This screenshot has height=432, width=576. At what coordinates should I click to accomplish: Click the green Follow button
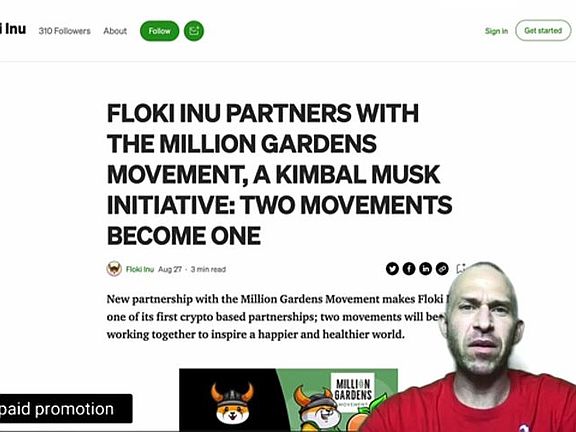pos(159,31)
